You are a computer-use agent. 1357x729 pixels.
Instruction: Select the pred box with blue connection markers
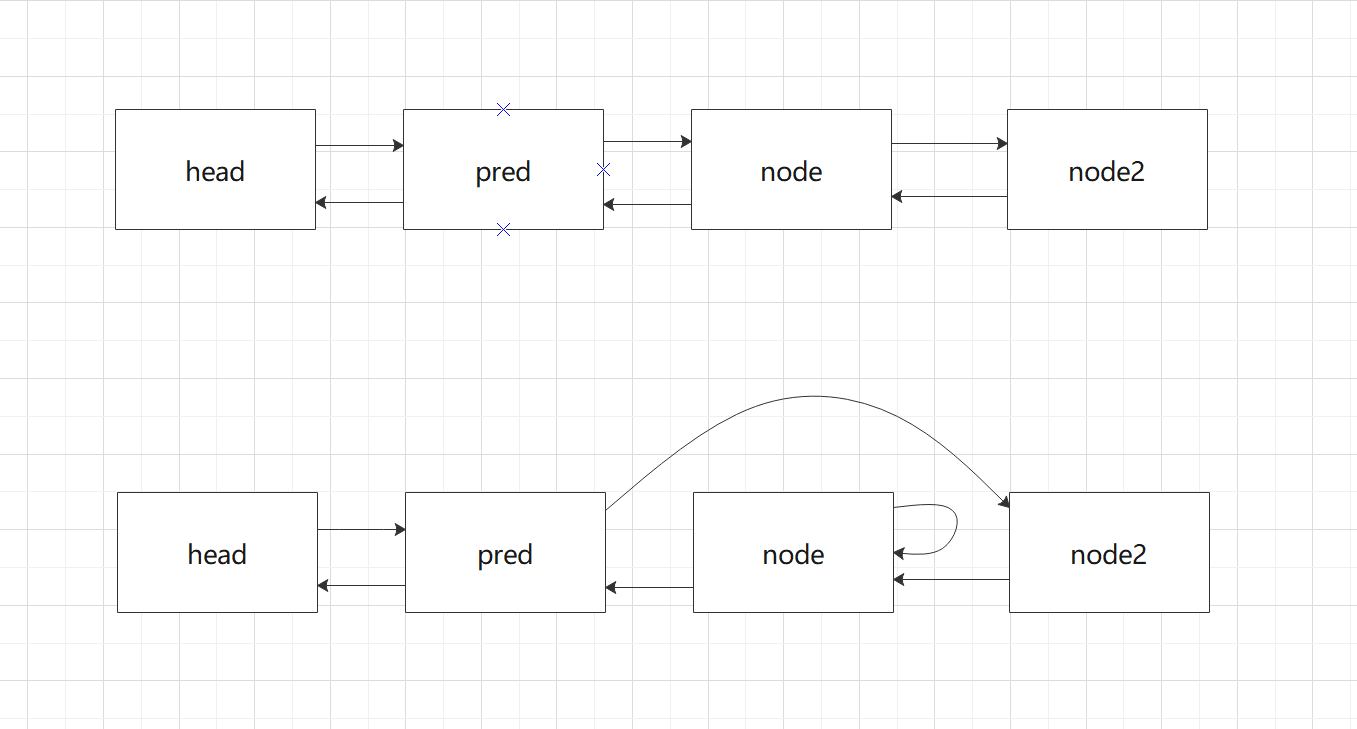click(x=503, y=170)
